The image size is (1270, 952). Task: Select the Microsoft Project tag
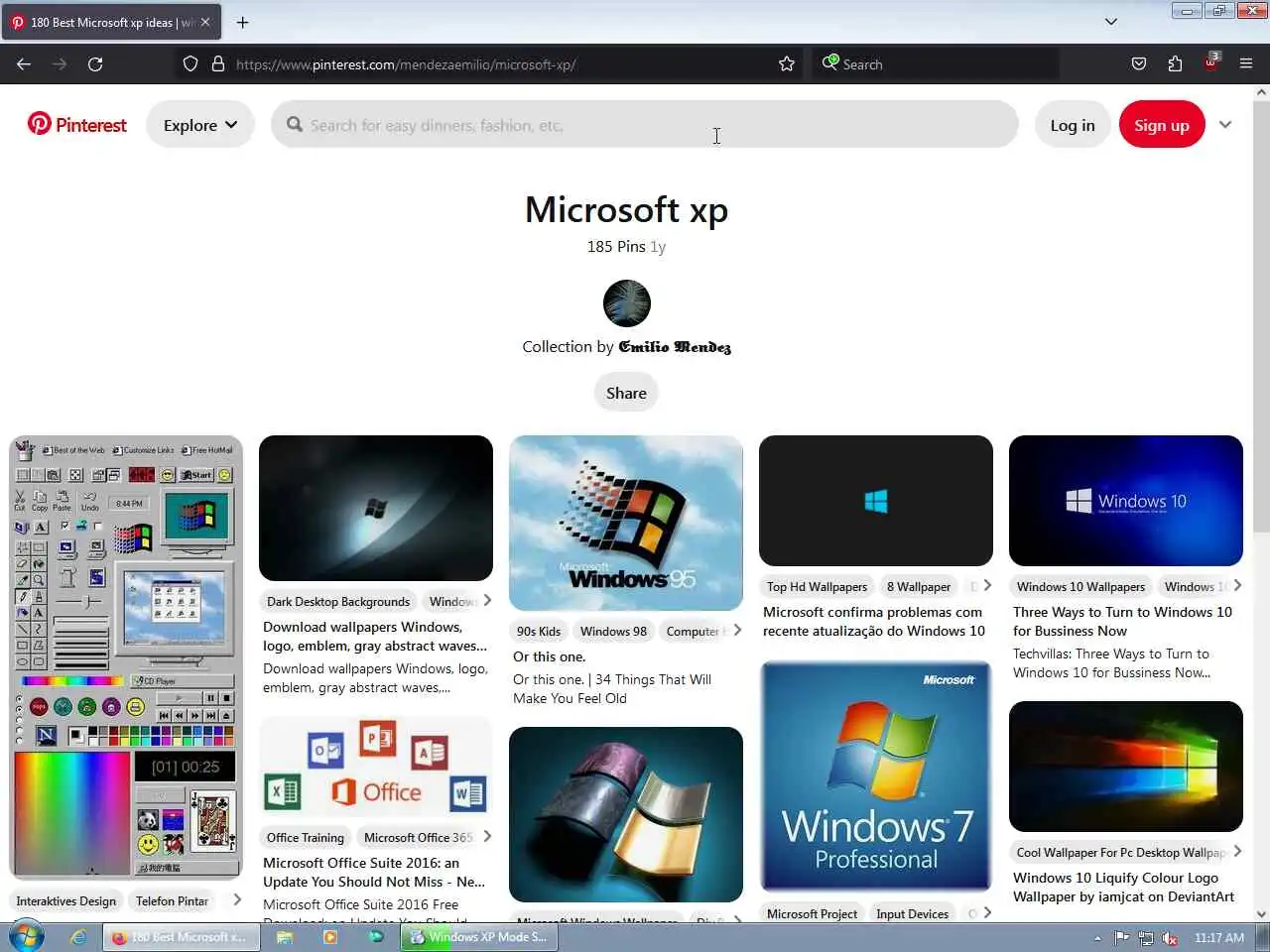[x=812, y=913]
